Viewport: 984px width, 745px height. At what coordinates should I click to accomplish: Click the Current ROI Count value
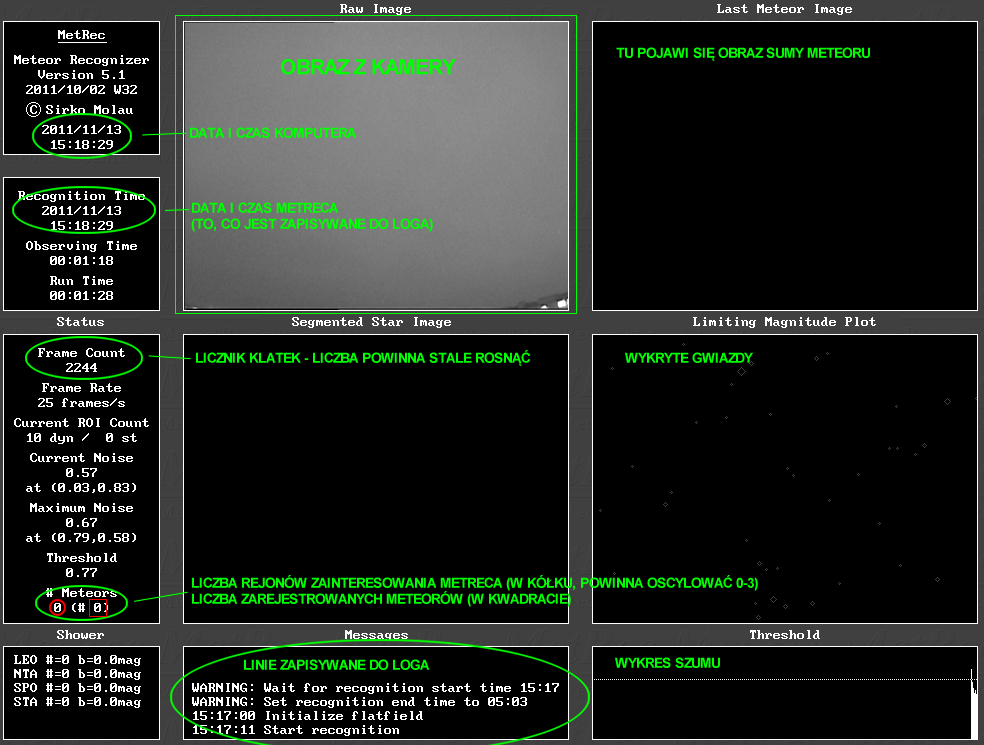tap(81, 438)
